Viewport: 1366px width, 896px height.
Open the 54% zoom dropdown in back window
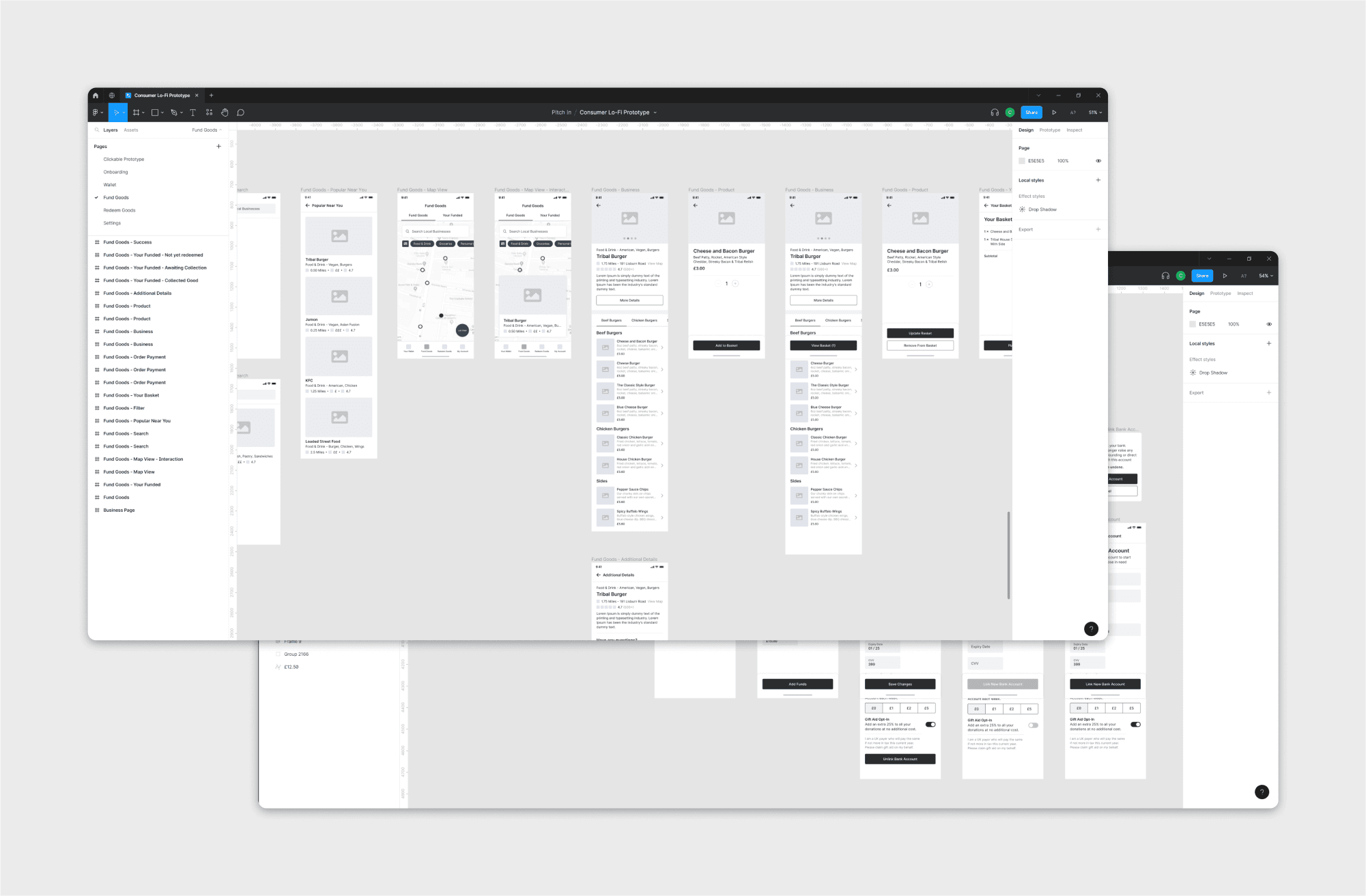(1266, 276)
